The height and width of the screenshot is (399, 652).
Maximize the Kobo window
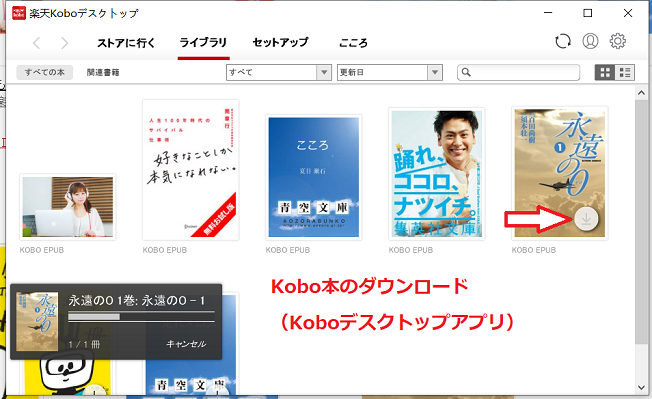(588, 13)
